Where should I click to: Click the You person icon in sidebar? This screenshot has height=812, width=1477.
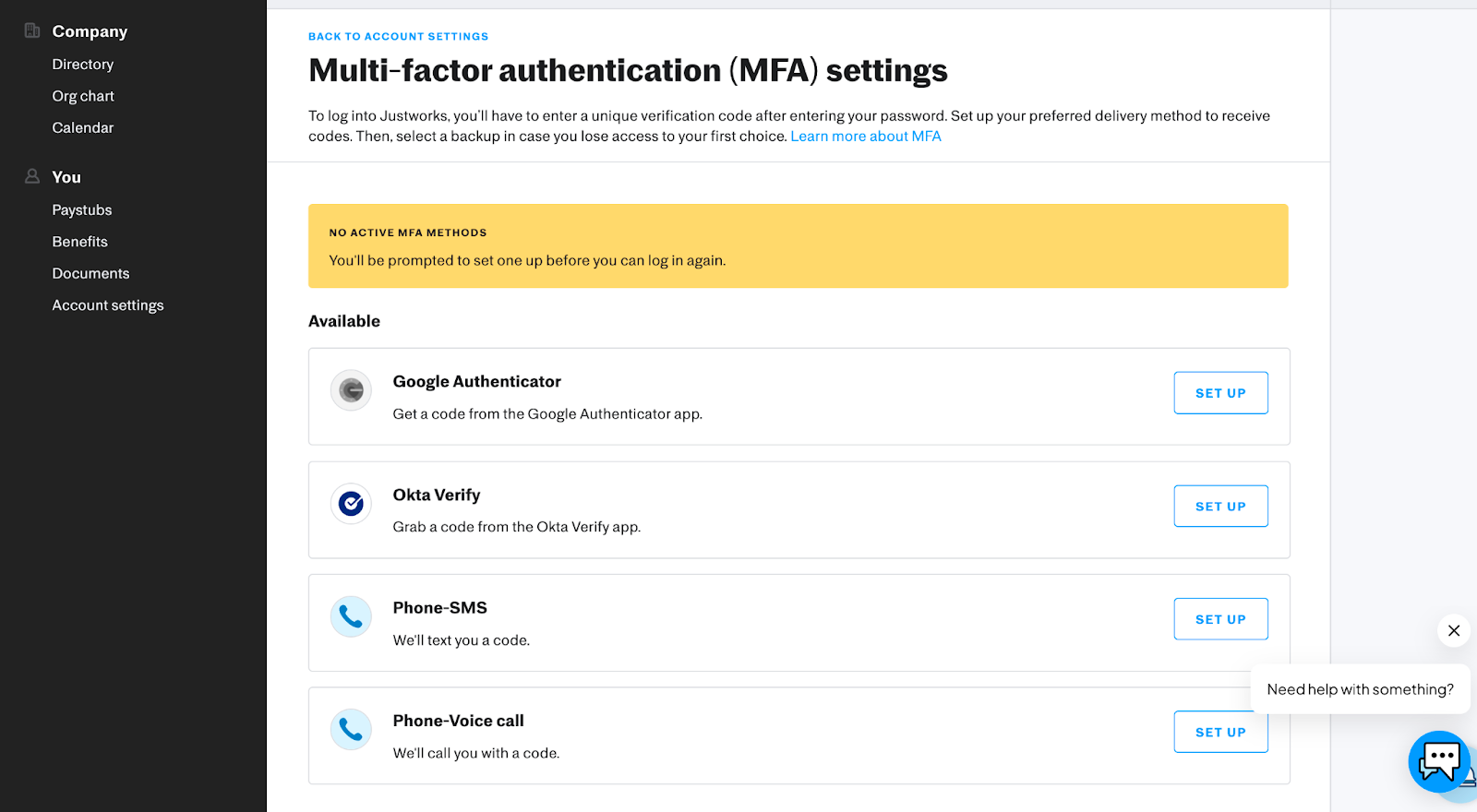point(32,176)
